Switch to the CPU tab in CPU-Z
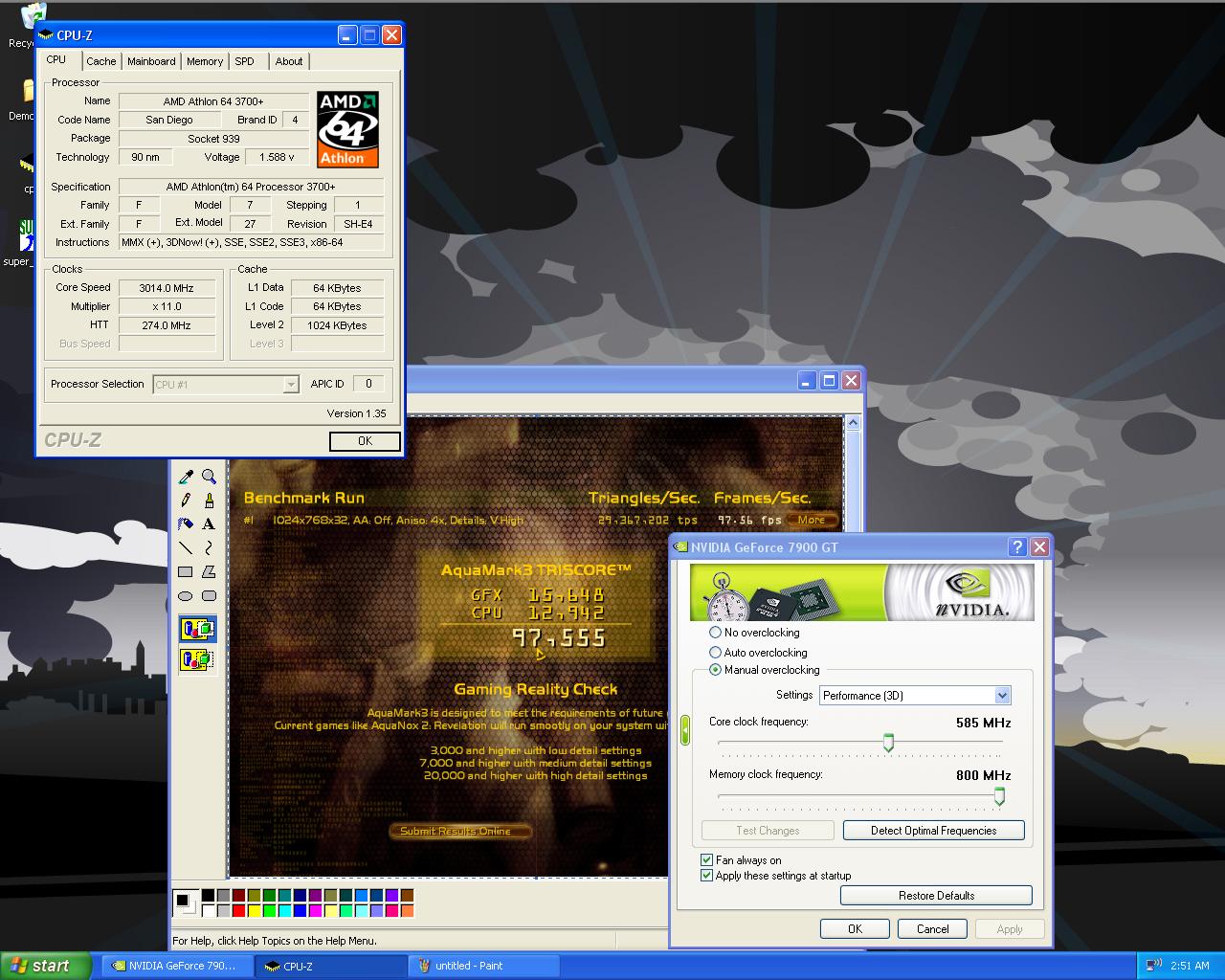Screen dimensions: 1225x980 click(x=56, y=59)
